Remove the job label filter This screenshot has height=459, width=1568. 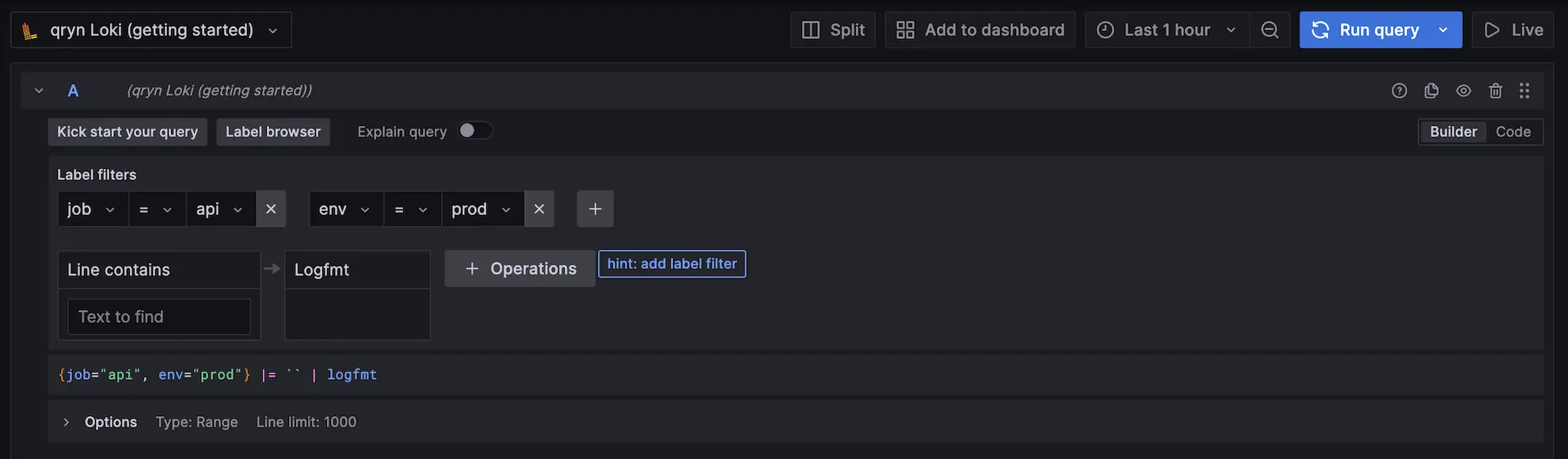point(271,209)
